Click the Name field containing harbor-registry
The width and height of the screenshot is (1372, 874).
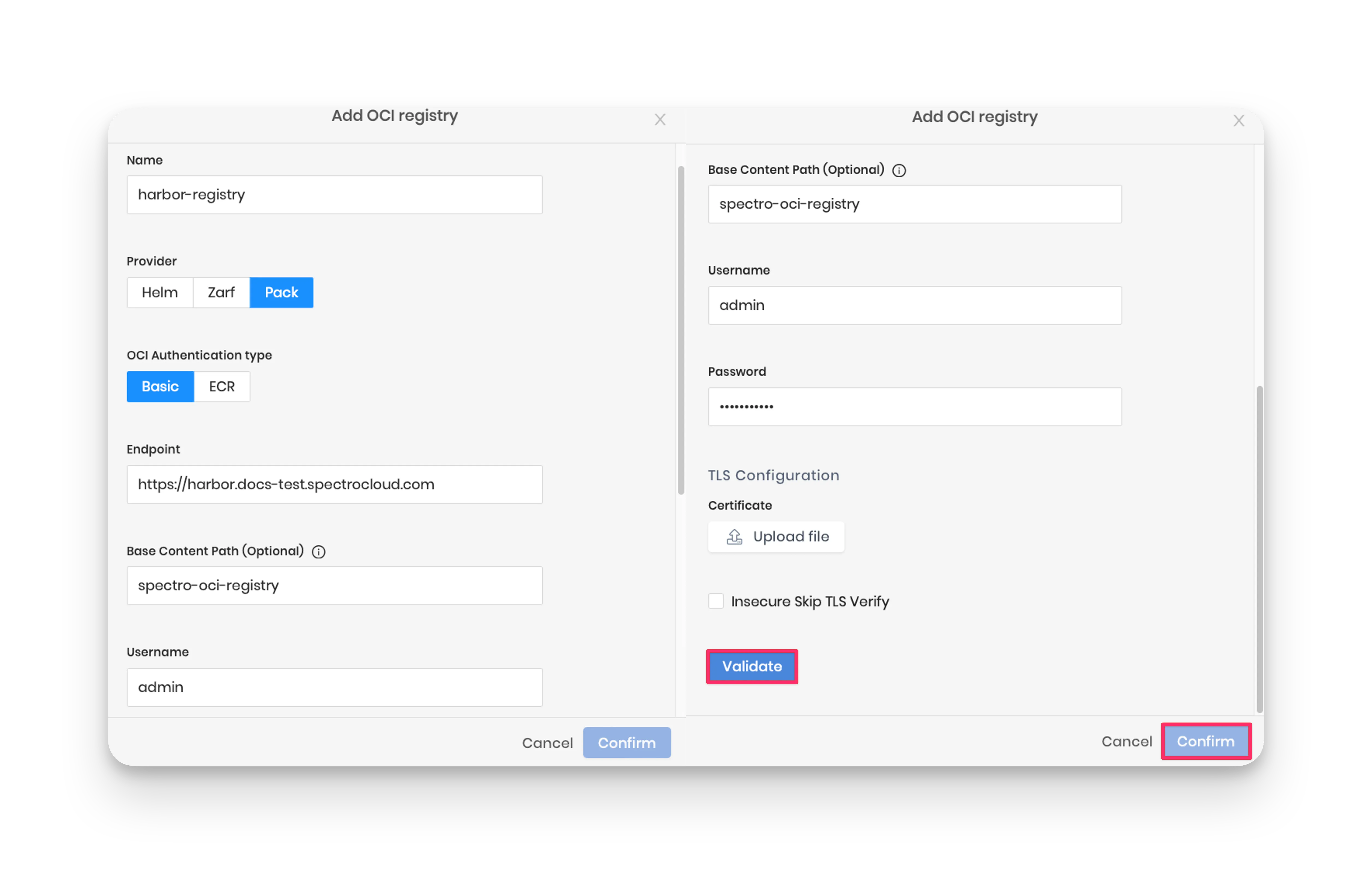click(x=334, y=195)
